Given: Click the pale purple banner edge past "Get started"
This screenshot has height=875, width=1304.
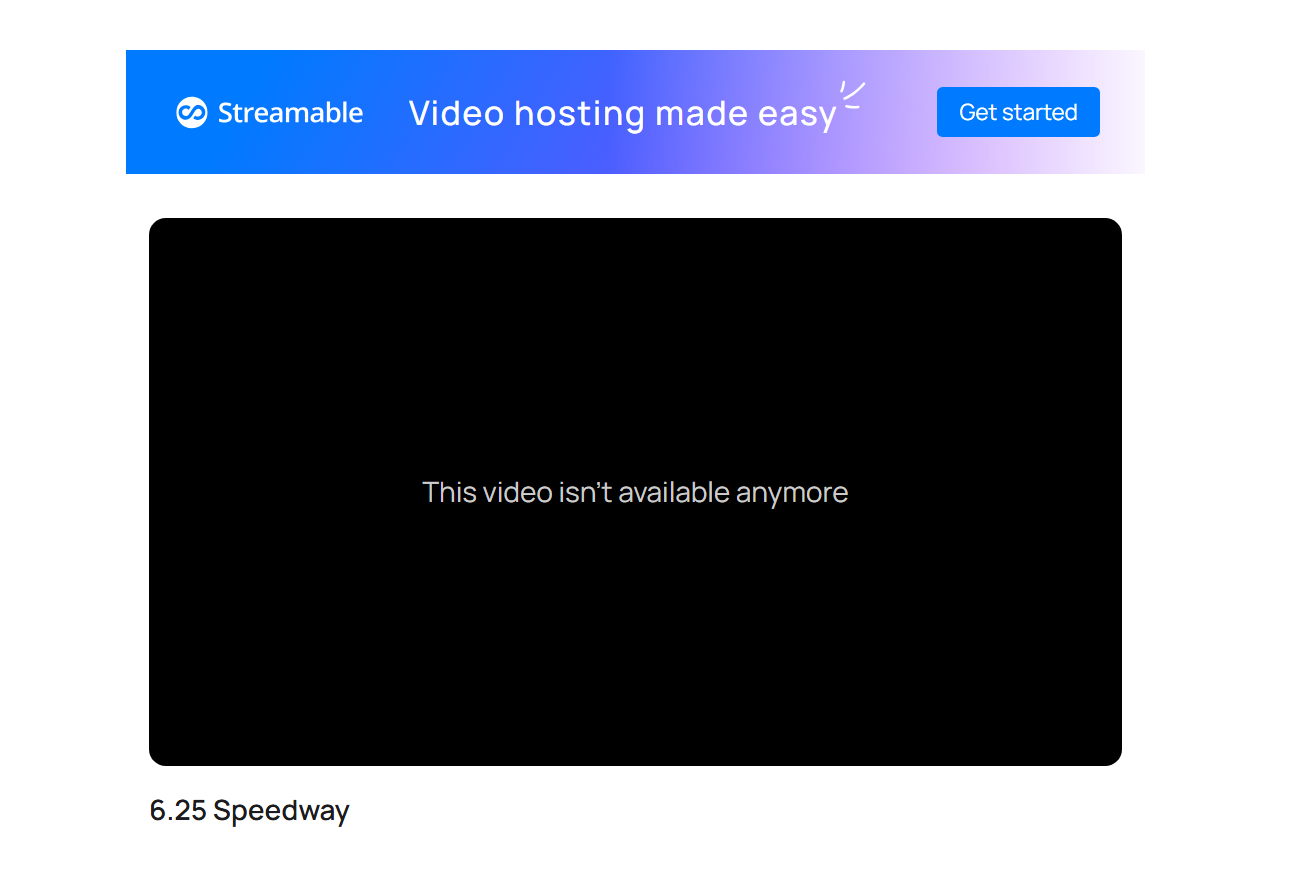Looking at the screenshot, I should click(1123, 112).
